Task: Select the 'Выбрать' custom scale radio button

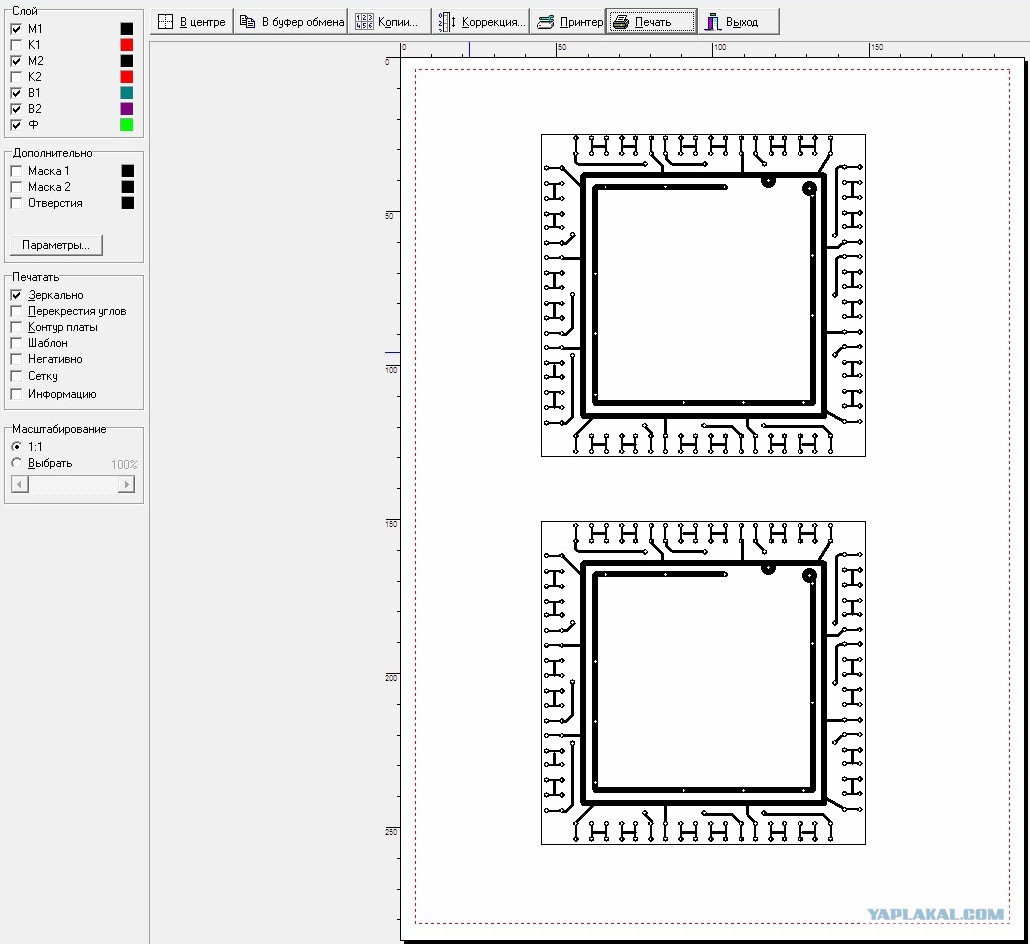Action: 16,463
